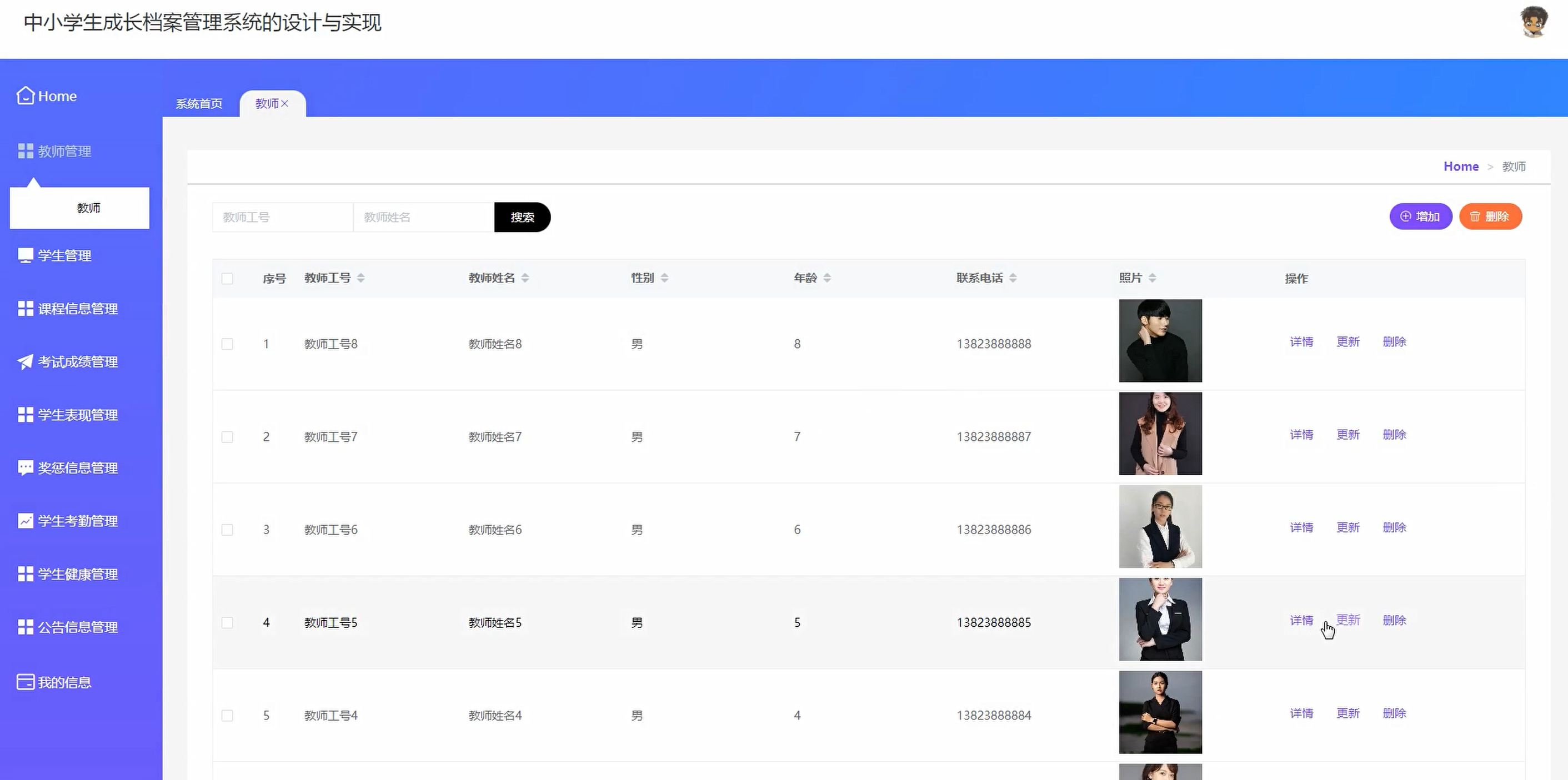Open the photo of 教师姓名7

[x=1160, y=434]
